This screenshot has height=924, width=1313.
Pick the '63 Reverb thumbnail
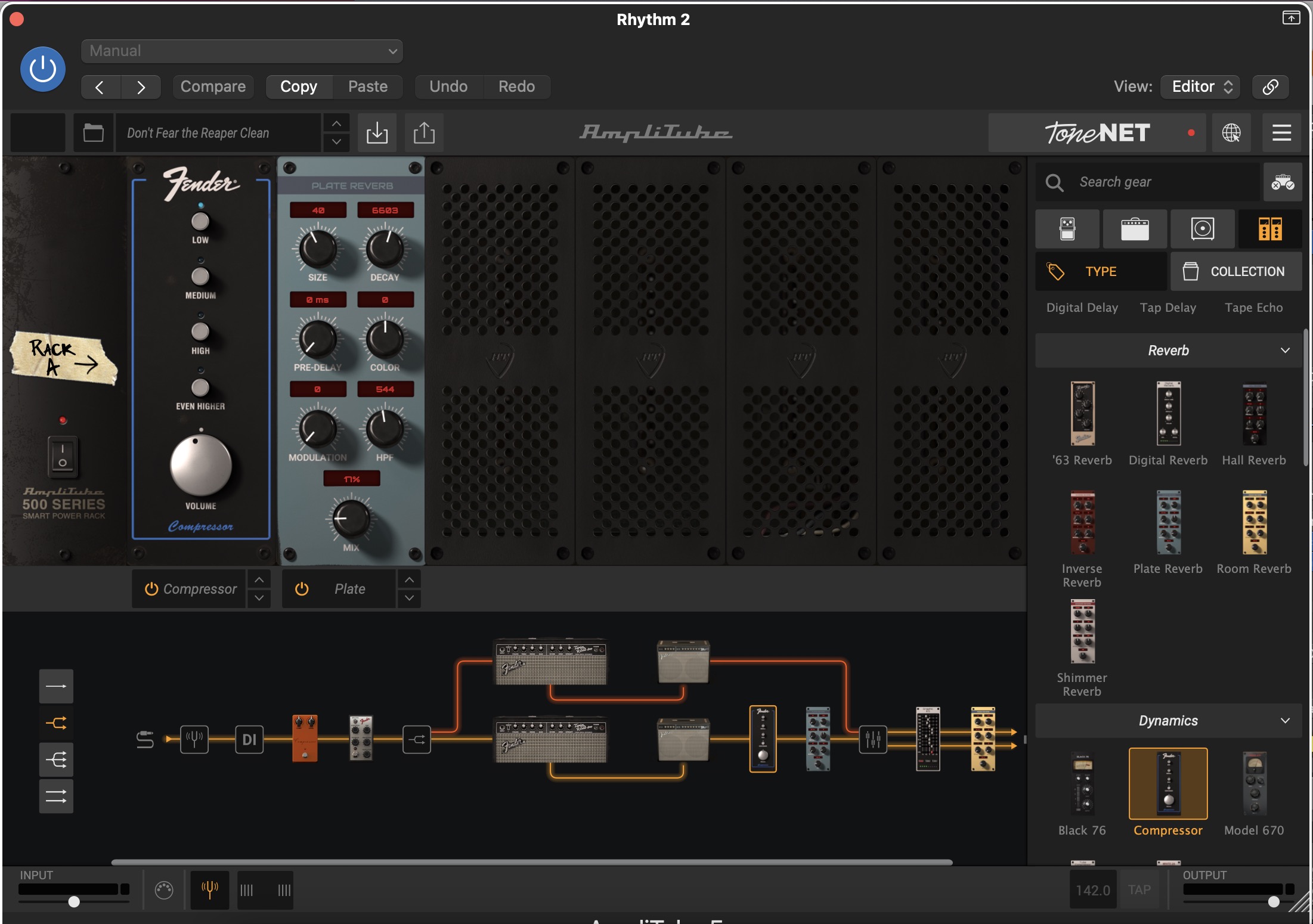(x=1083, y=414)
